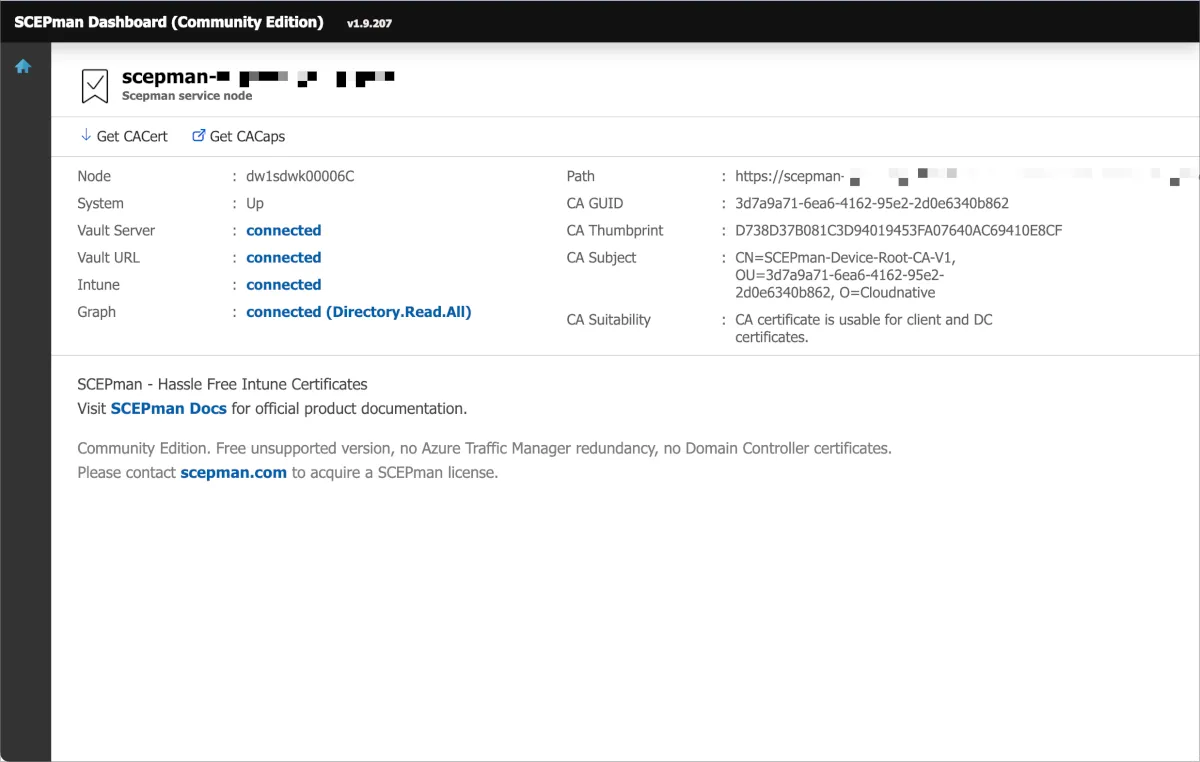Click the Vault URL connected status
This screenshot has width=1200, height=762.
pyautogui.click(x=283, y=257)
